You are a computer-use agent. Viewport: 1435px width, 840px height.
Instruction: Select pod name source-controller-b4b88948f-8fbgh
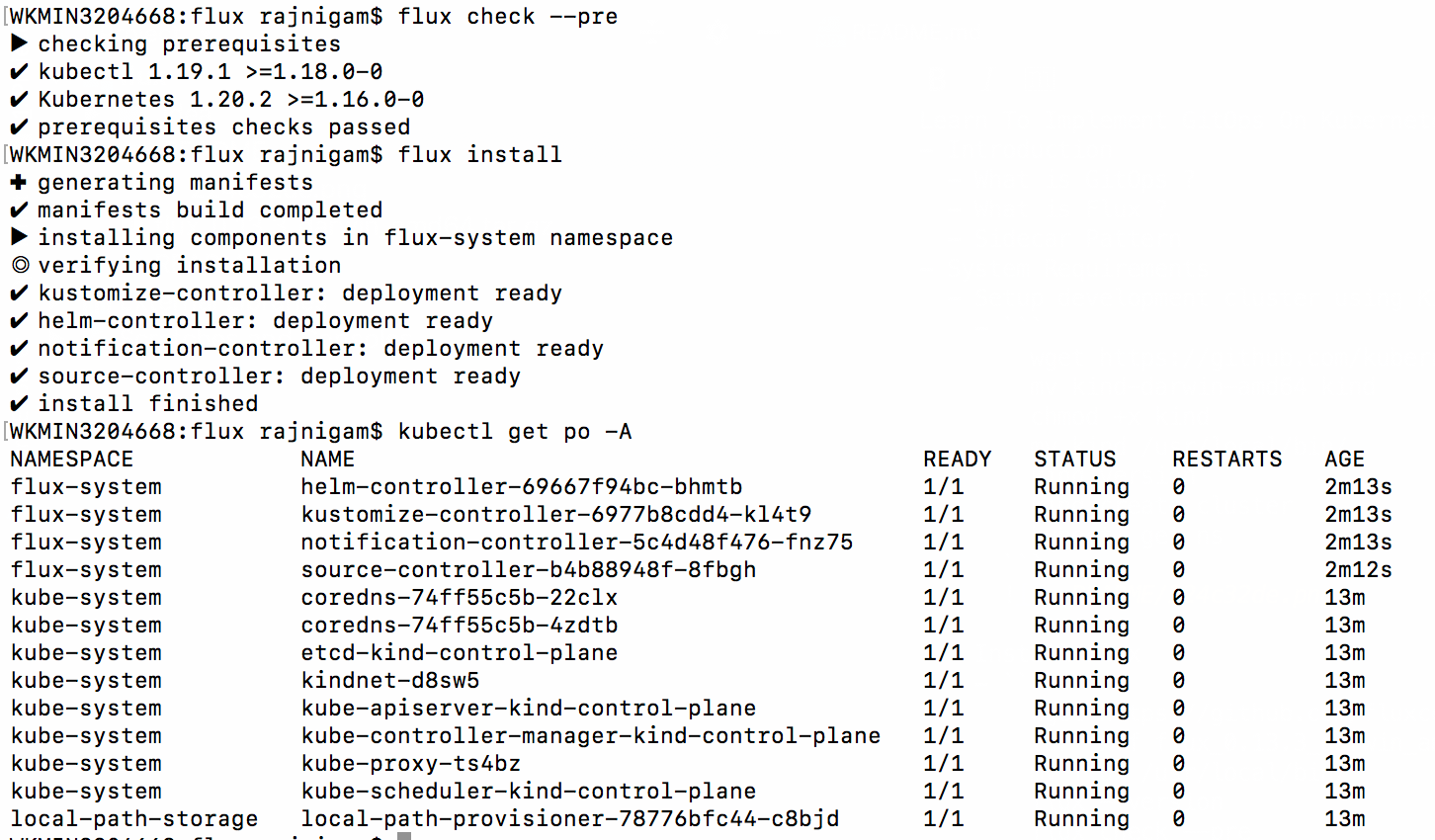point(529,570)
